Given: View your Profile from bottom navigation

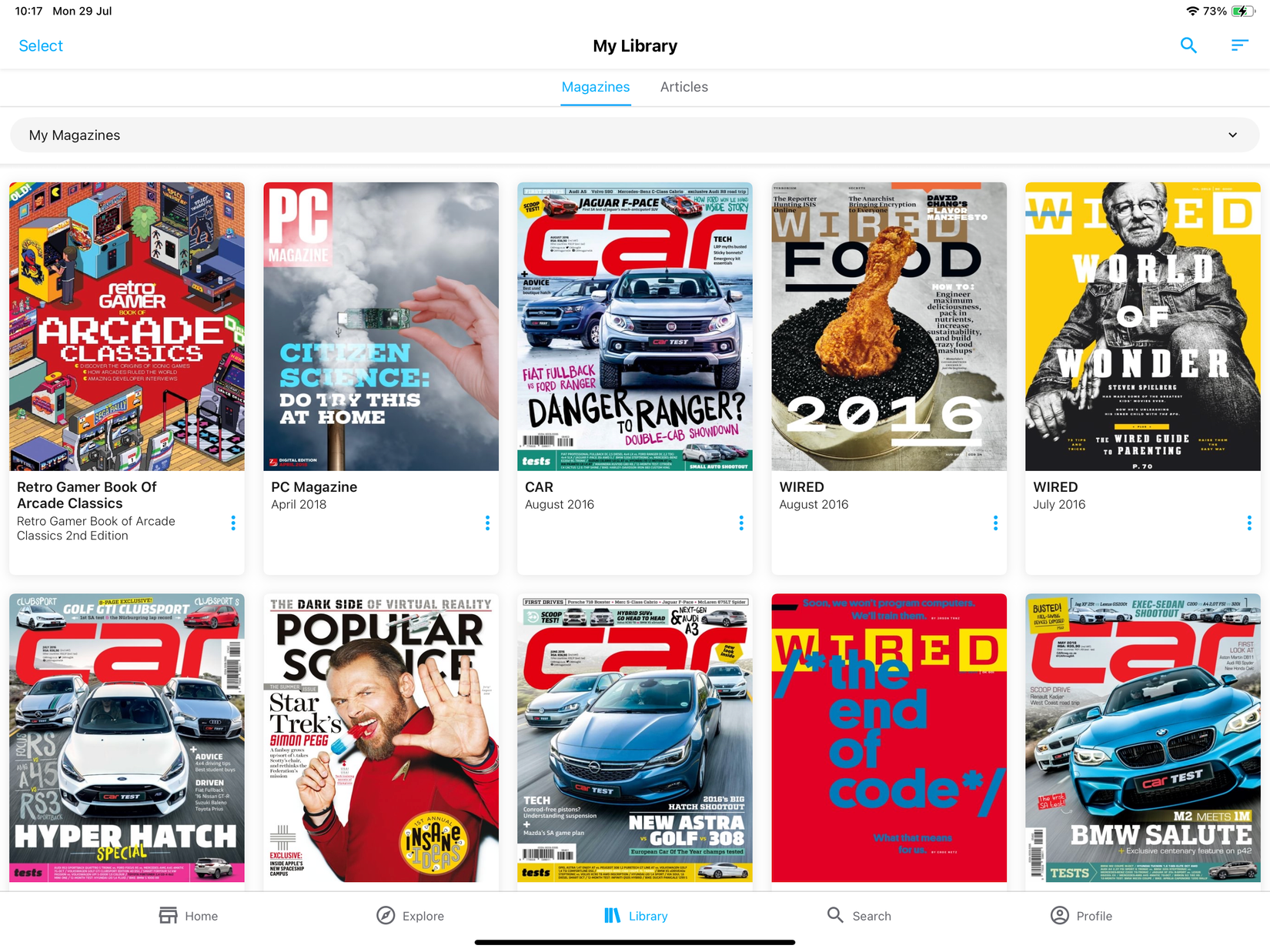Looking at the screenshot, I should (x=1081, y=916).
